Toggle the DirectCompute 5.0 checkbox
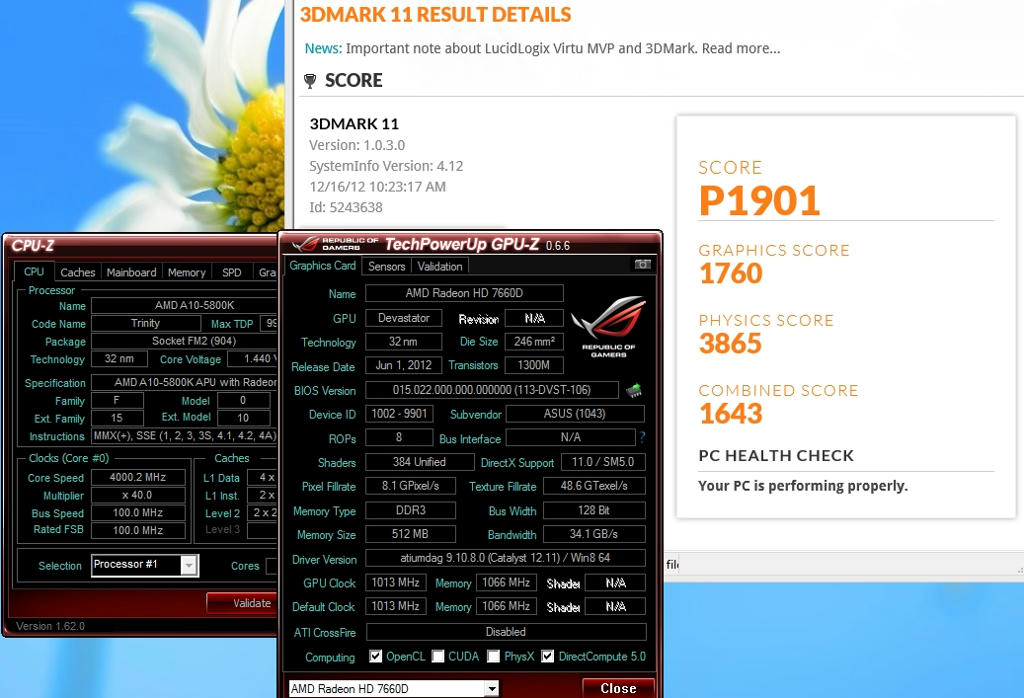Viewport: 1024px width, 698px height. pyautogui.click(x=548, y=656)
